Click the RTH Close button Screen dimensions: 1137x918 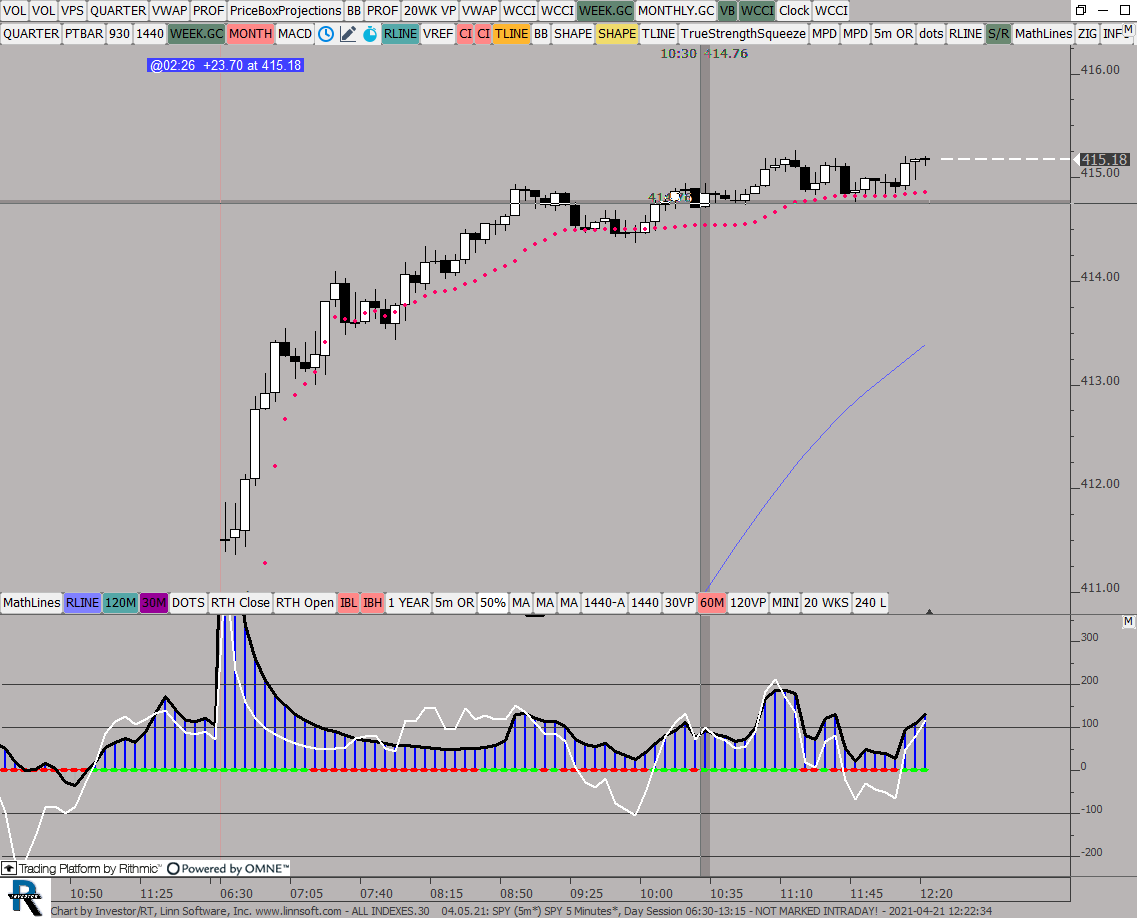(241, 603)
